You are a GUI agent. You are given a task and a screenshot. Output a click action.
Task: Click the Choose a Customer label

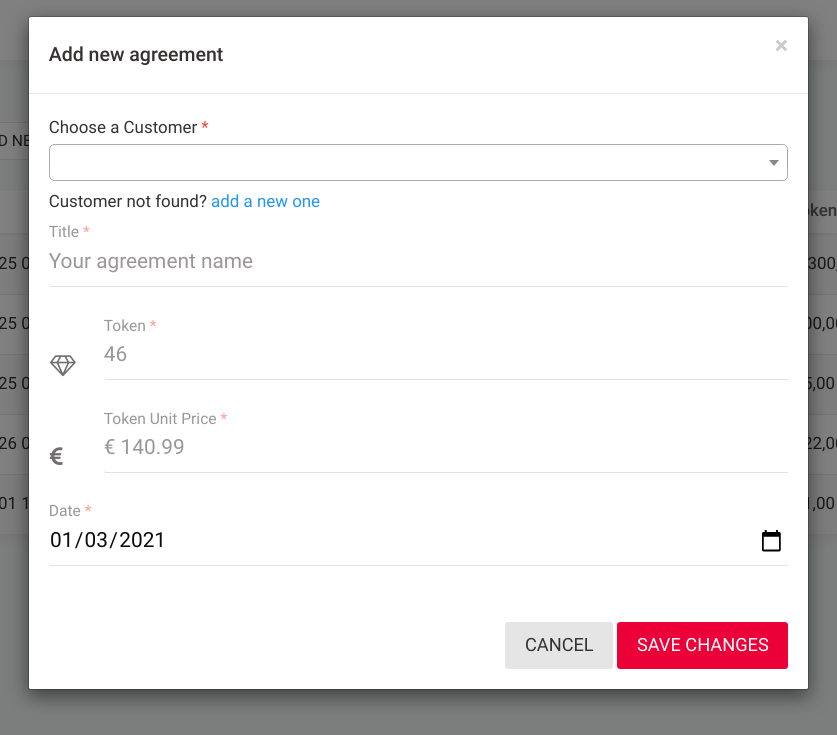point(123,128)
